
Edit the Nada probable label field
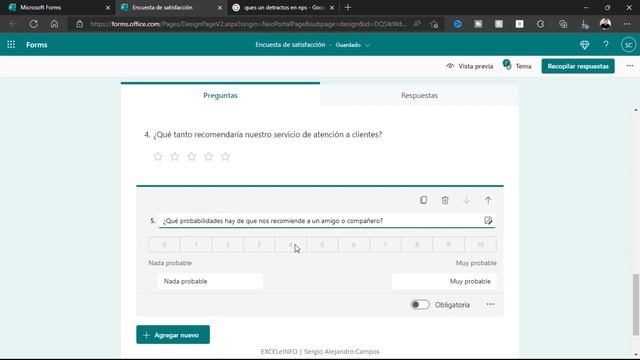(210, 281)
